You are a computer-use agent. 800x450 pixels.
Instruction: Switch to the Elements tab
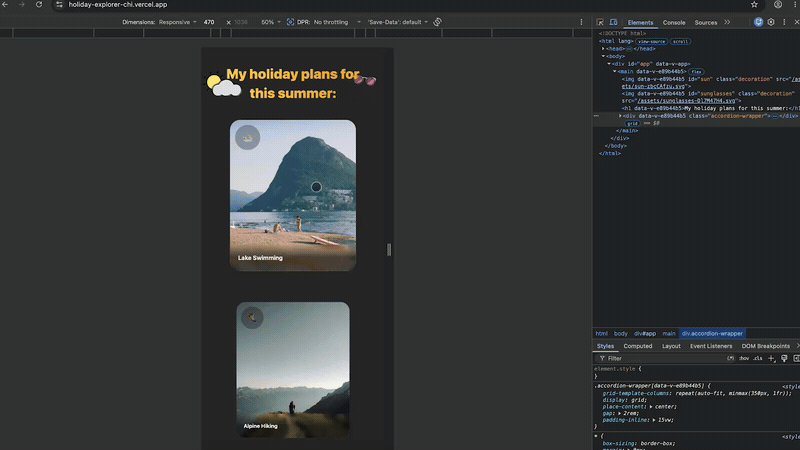640,22
